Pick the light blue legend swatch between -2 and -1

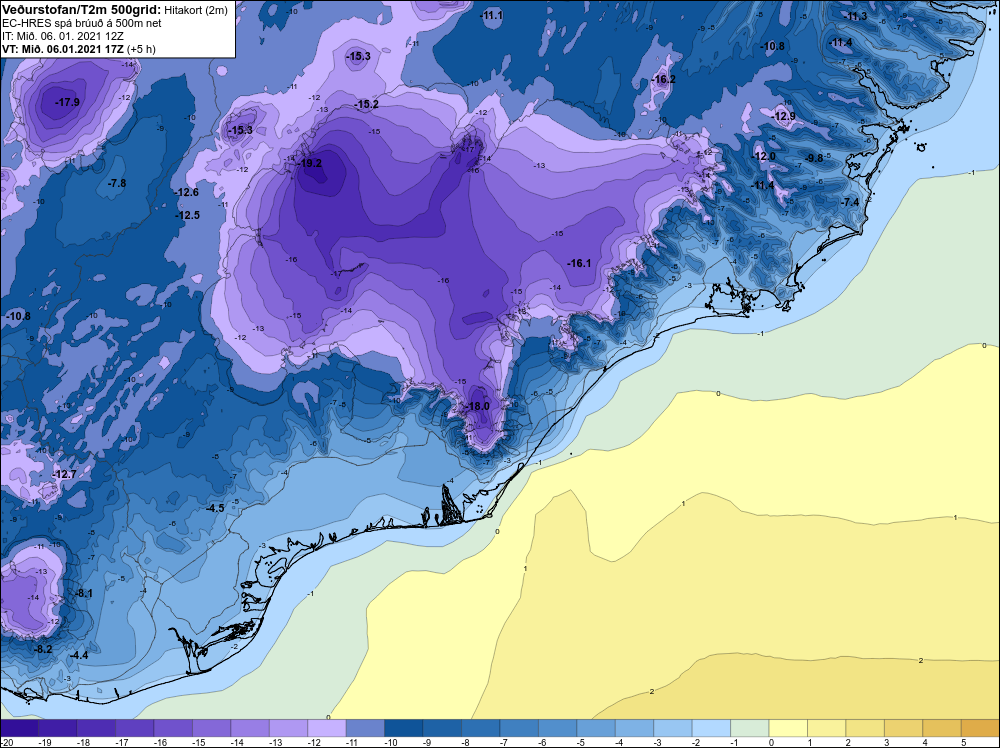tap(711, 728)
